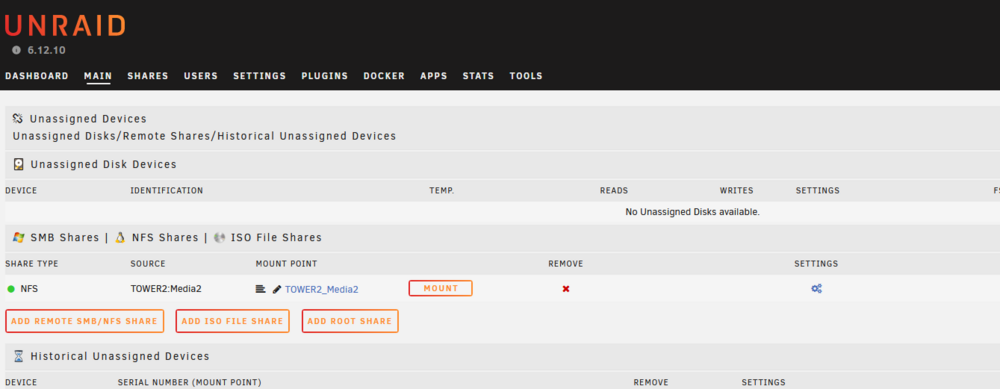Click the Linux penguin NFS Shares icon
This screenshot has height=389, width=1000.
(x=119, y=237)
